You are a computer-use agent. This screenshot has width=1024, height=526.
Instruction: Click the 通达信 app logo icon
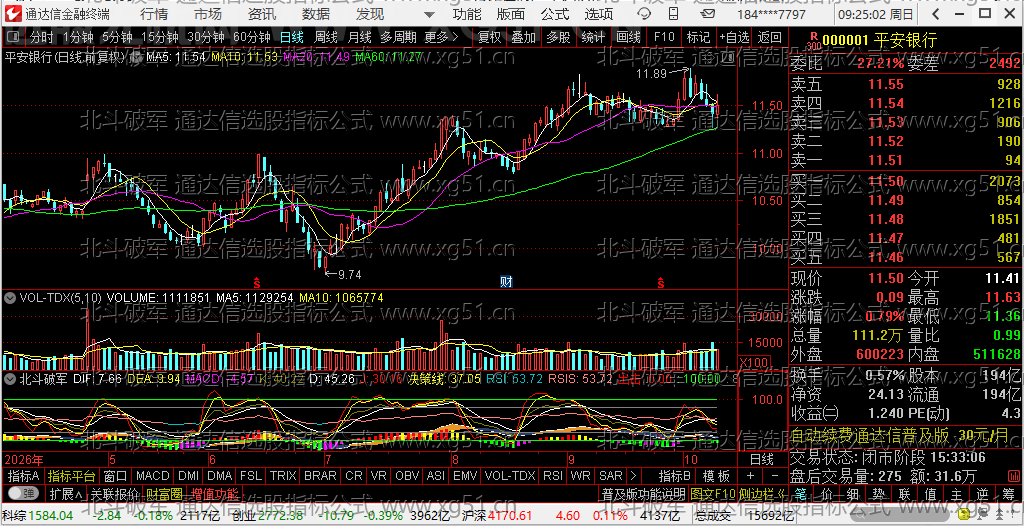[x=14, y=13]
